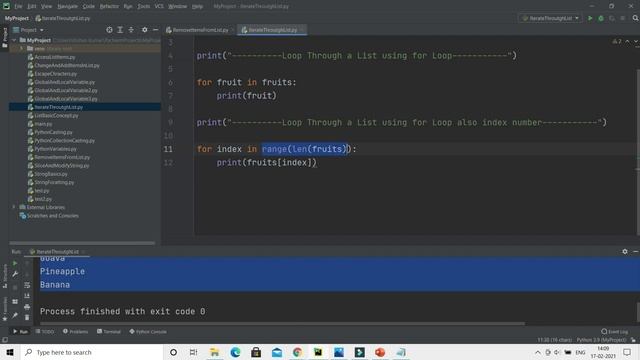
Task: Open the File menu
Action: point(18,6)
